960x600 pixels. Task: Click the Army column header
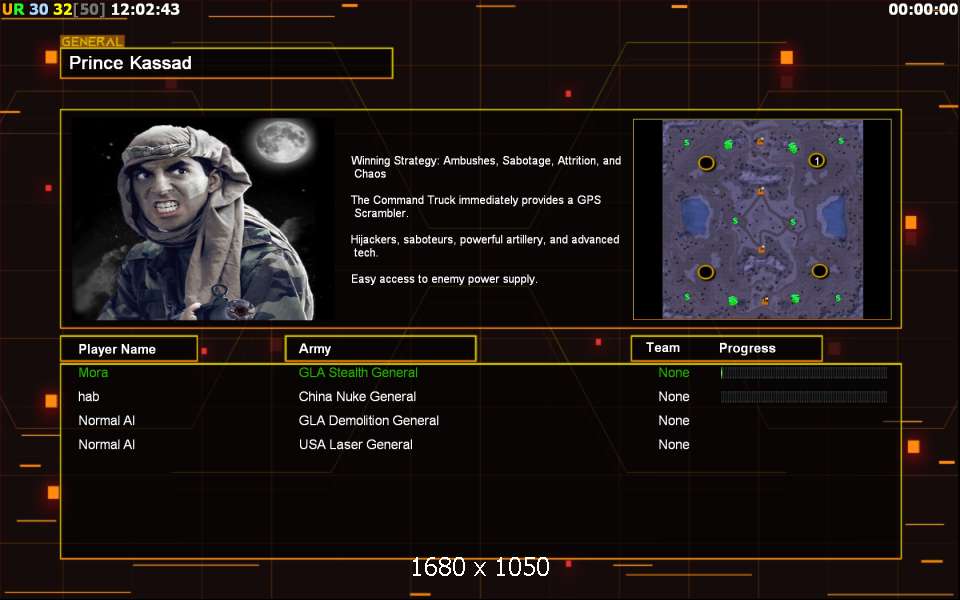point(380,348)
